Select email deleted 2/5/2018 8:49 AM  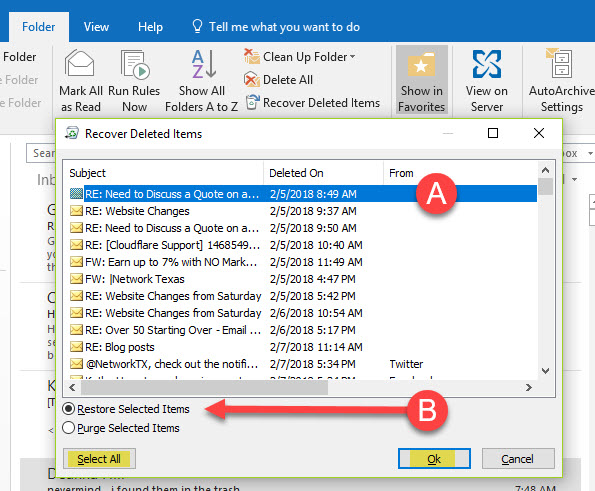click(x=303, y=194)
